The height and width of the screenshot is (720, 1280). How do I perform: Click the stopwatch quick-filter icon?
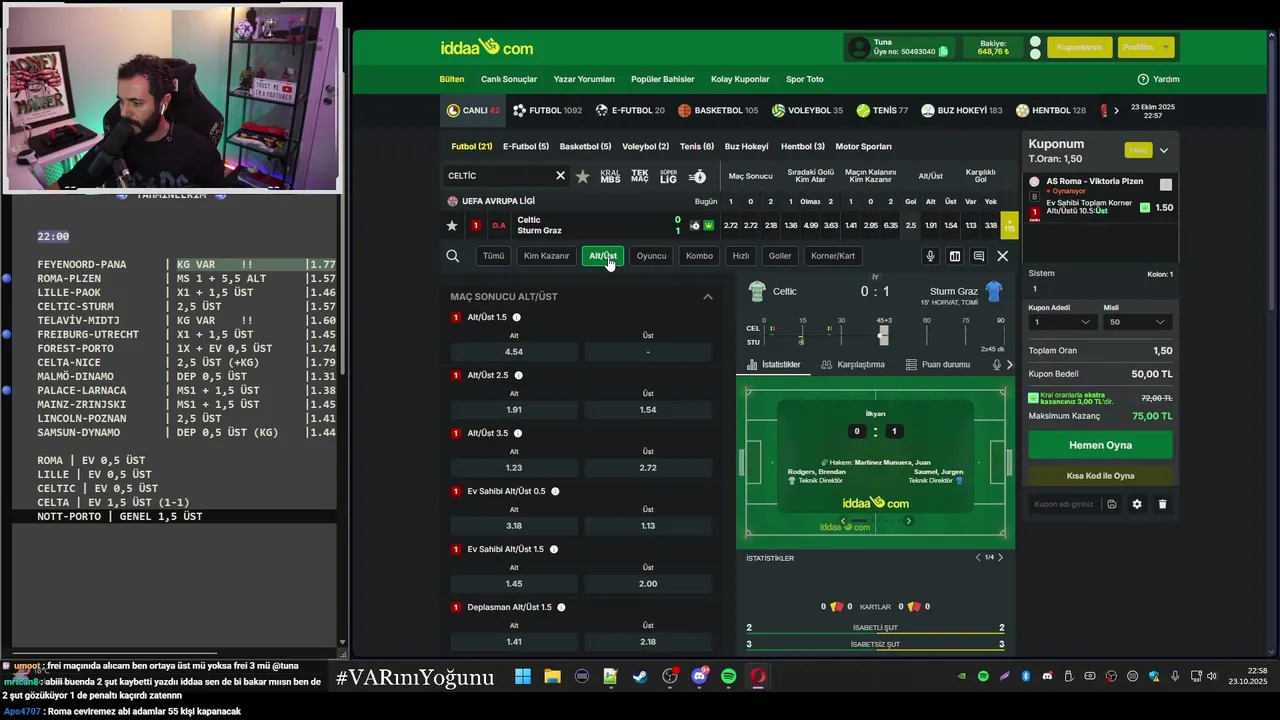click(698, 176)
